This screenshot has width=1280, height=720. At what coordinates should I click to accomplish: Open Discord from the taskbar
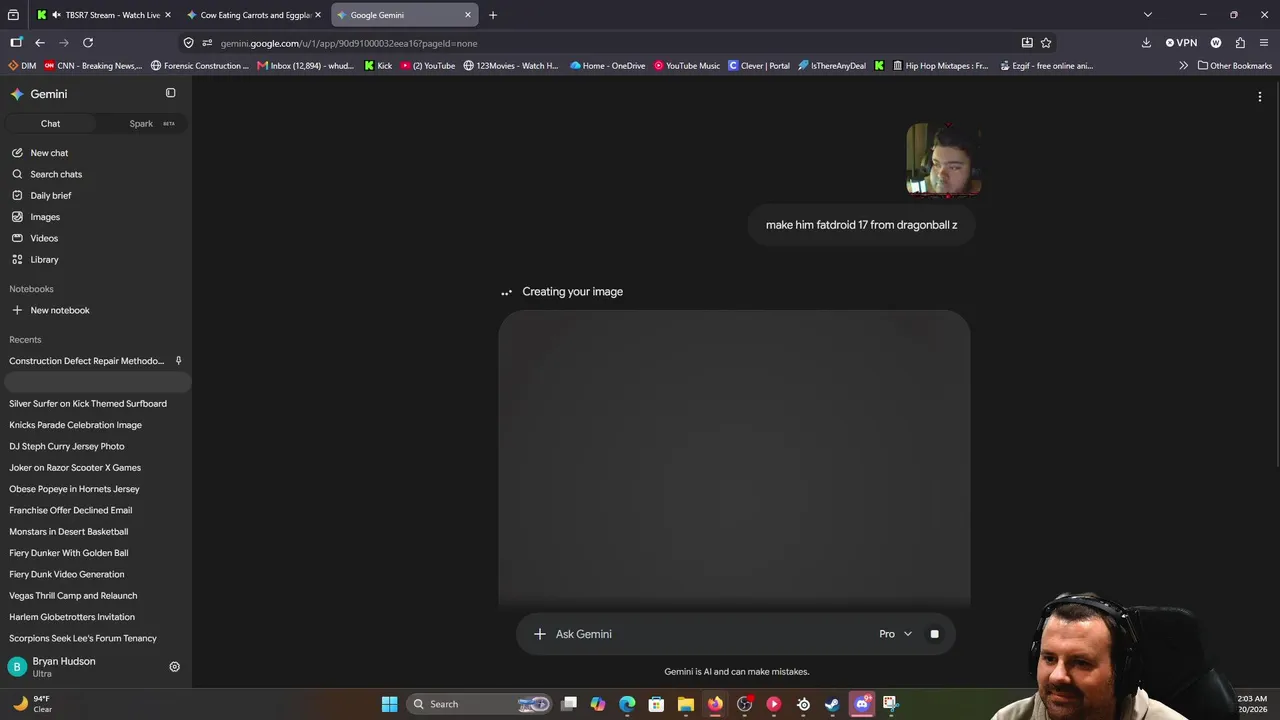(862, 704)
